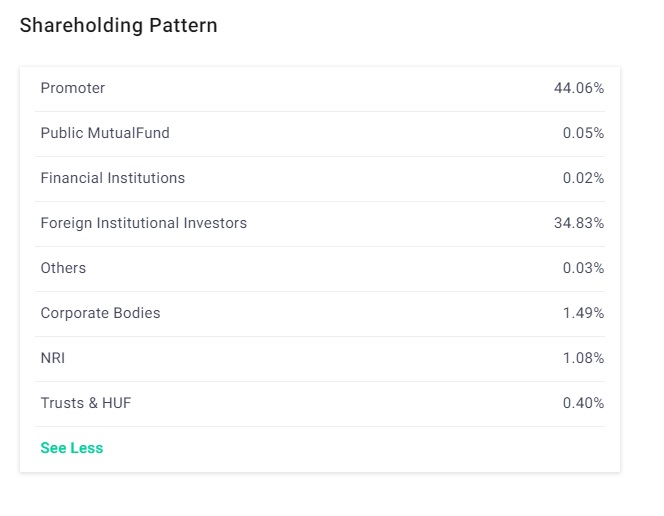Click the Shareholding Pattern heading
The width and height of the screenshot is (664, 516).
pos(118,26)
